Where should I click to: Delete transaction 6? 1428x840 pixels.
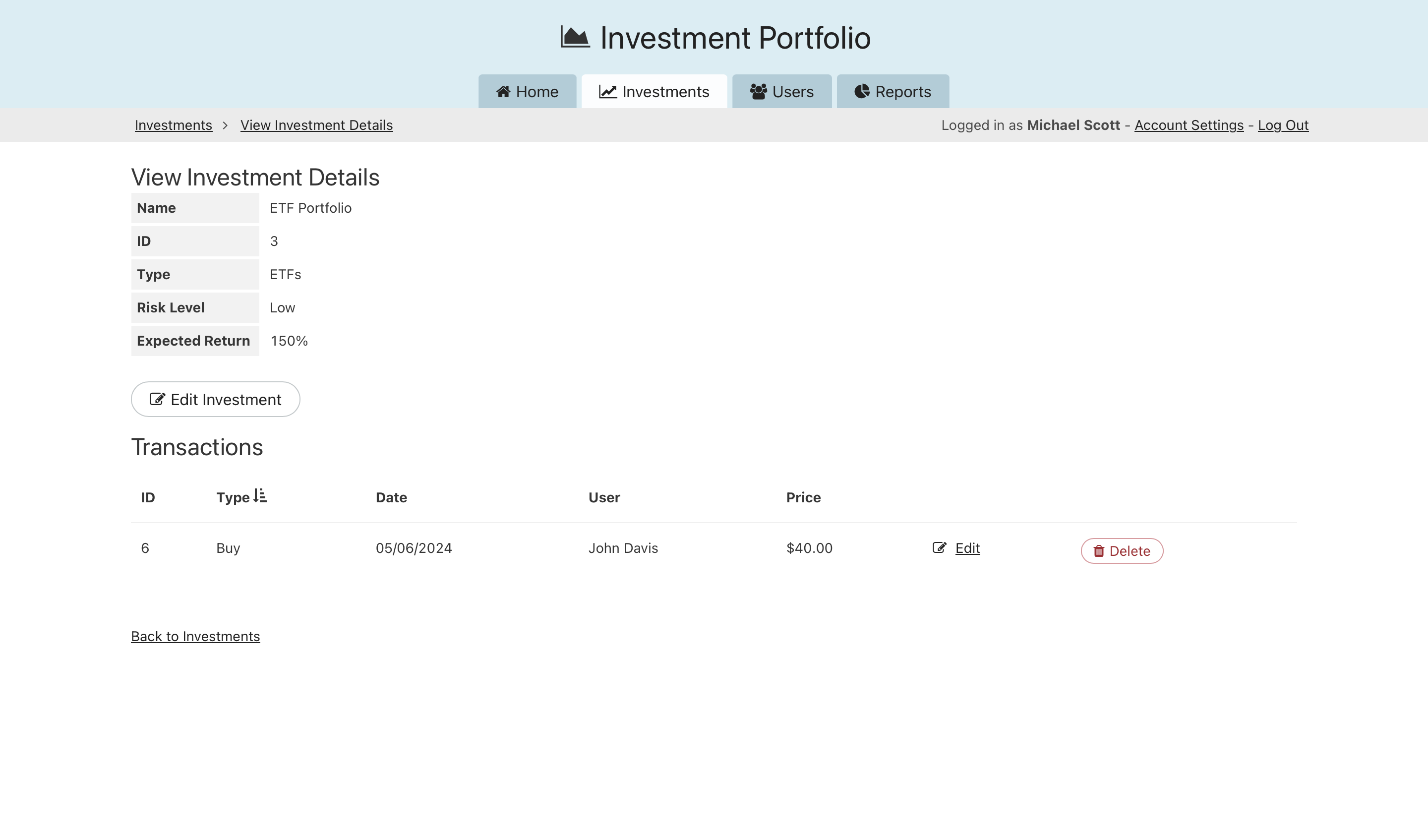pyautogui.click(x=1122, y=551)
